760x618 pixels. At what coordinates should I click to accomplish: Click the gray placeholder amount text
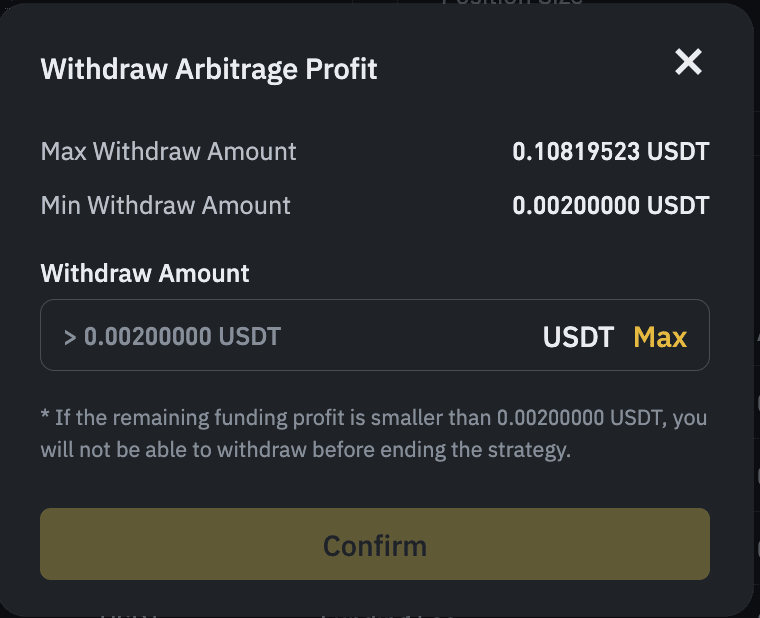pos(182,336)
